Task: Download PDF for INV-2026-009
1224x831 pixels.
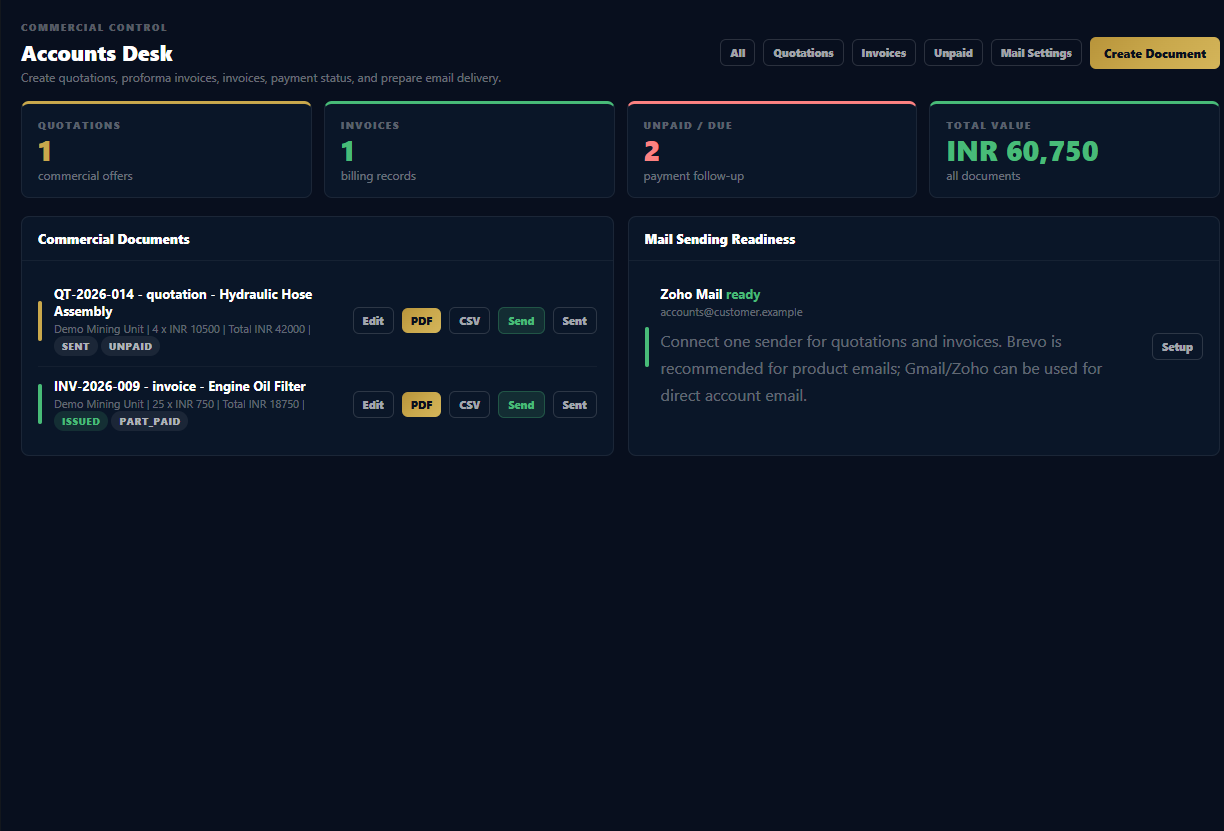Action: coord(421,405)
